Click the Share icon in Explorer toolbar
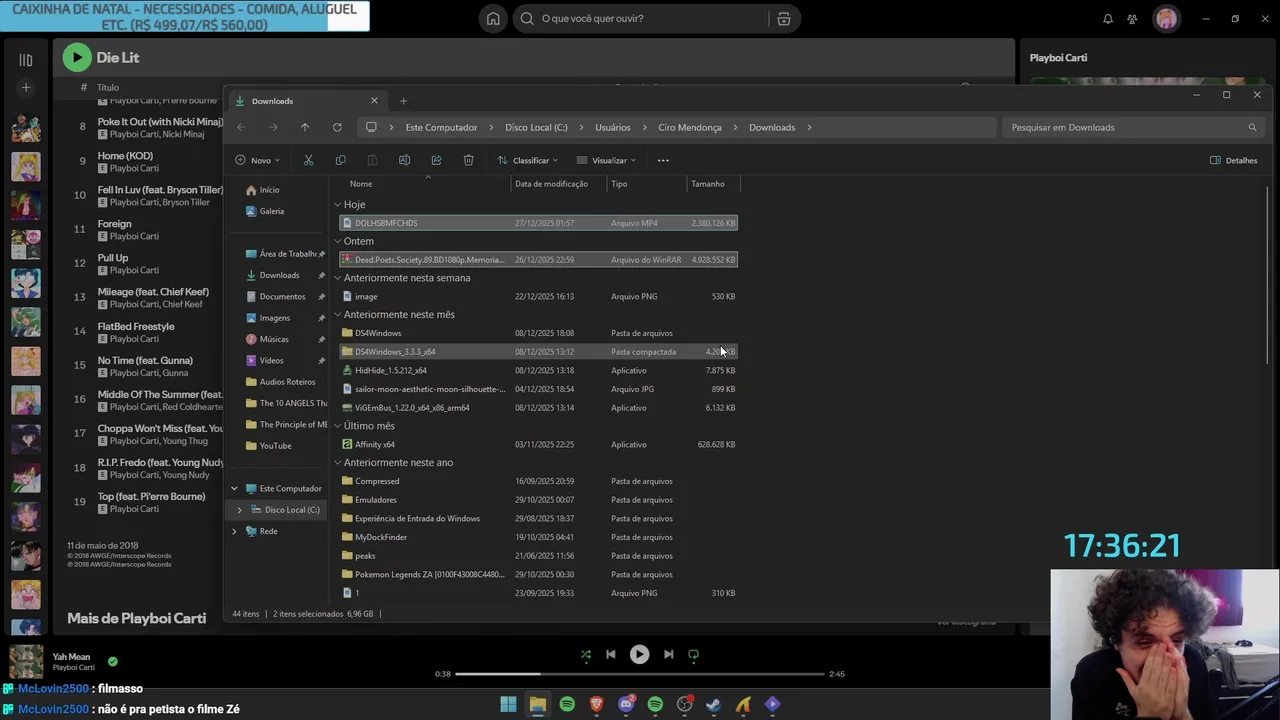1280x720 pixels. coord(436,160)
